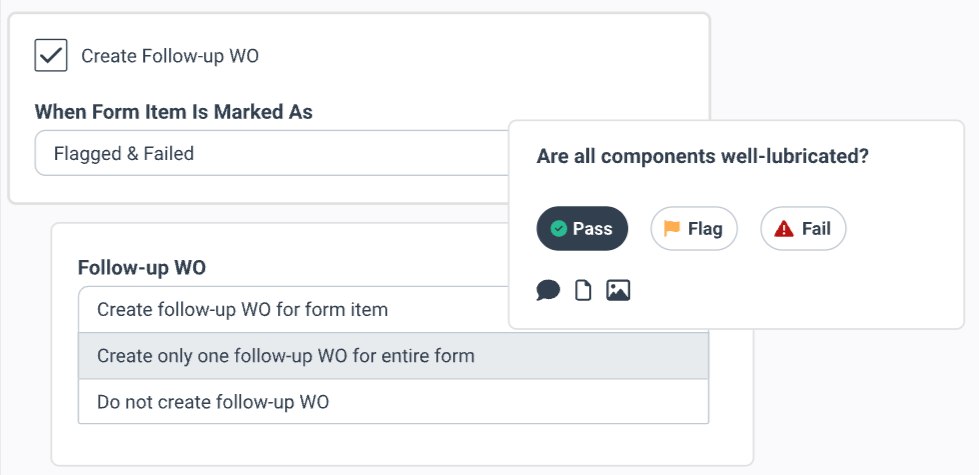The image size is (979, 475).
Task: Click the 'Create Follow-up WO' checkbox label
Action: (170, 56)
